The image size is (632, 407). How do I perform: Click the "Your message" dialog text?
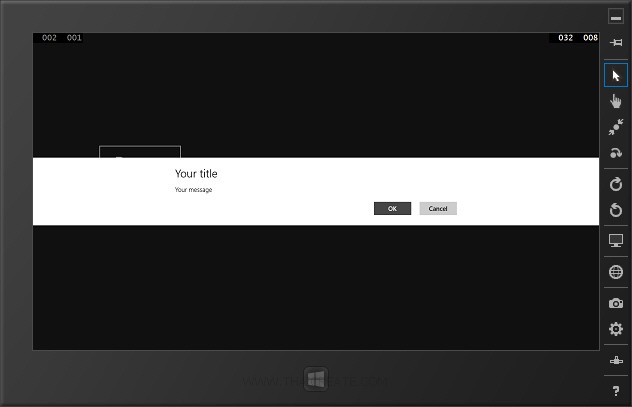(x=193, y=190)
